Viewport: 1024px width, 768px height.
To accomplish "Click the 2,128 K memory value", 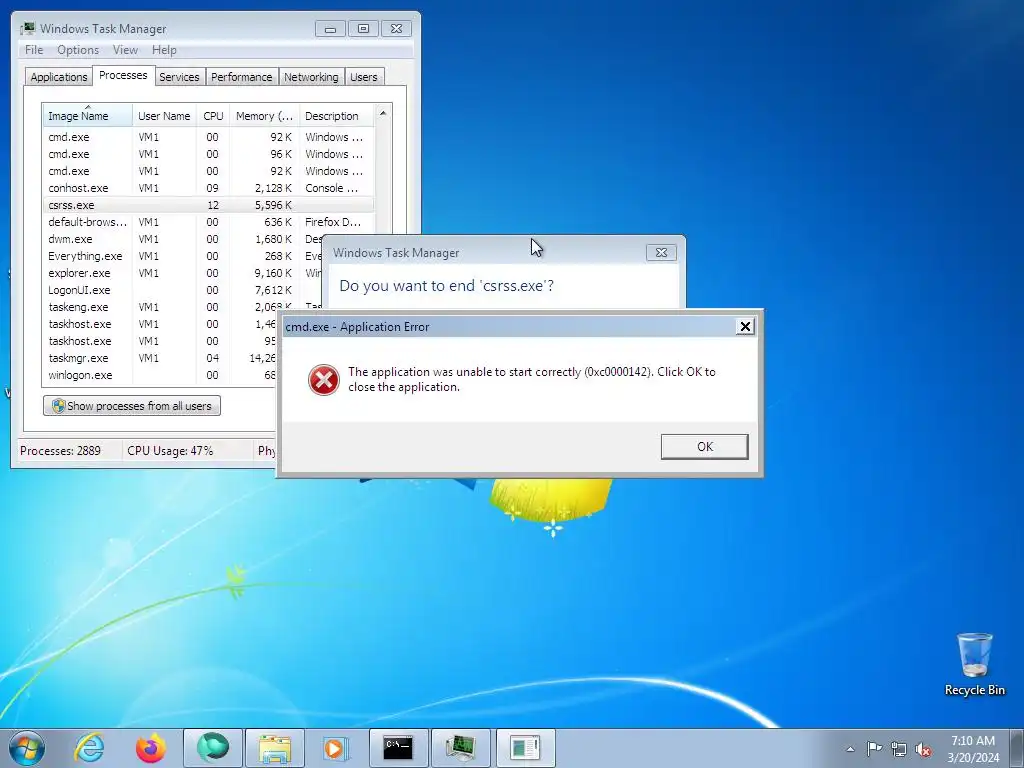I will tap(274, 188).
